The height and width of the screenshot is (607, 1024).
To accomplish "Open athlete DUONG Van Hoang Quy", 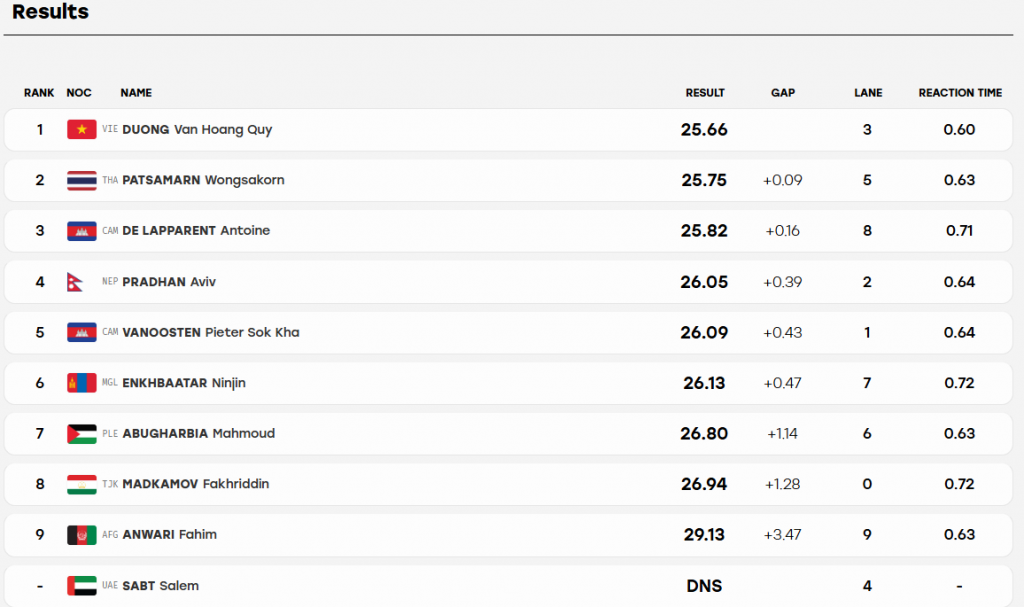I will tap(197, 129).
